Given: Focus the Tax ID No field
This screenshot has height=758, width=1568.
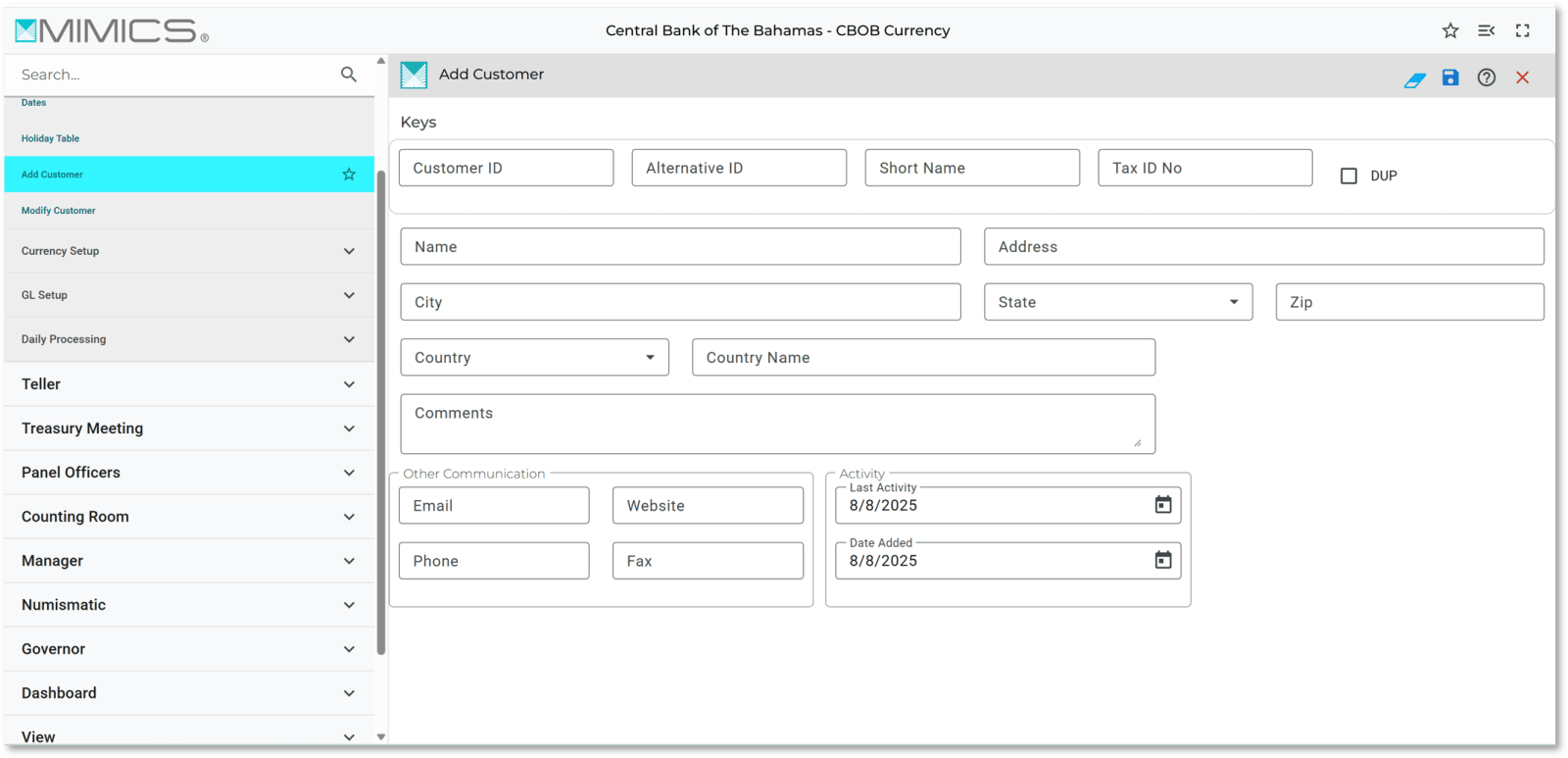Looking at the screenshot, I should (1204, 168).
